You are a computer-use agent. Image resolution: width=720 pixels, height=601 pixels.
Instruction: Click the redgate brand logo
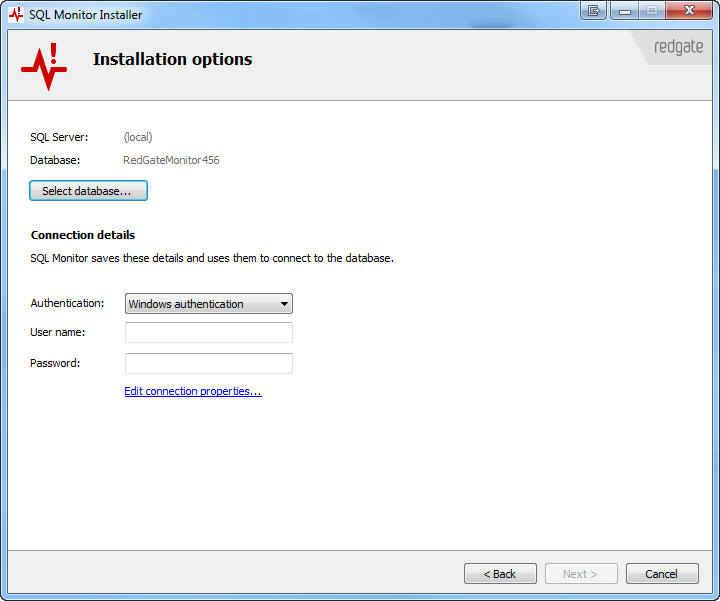[x=678, y=47]
